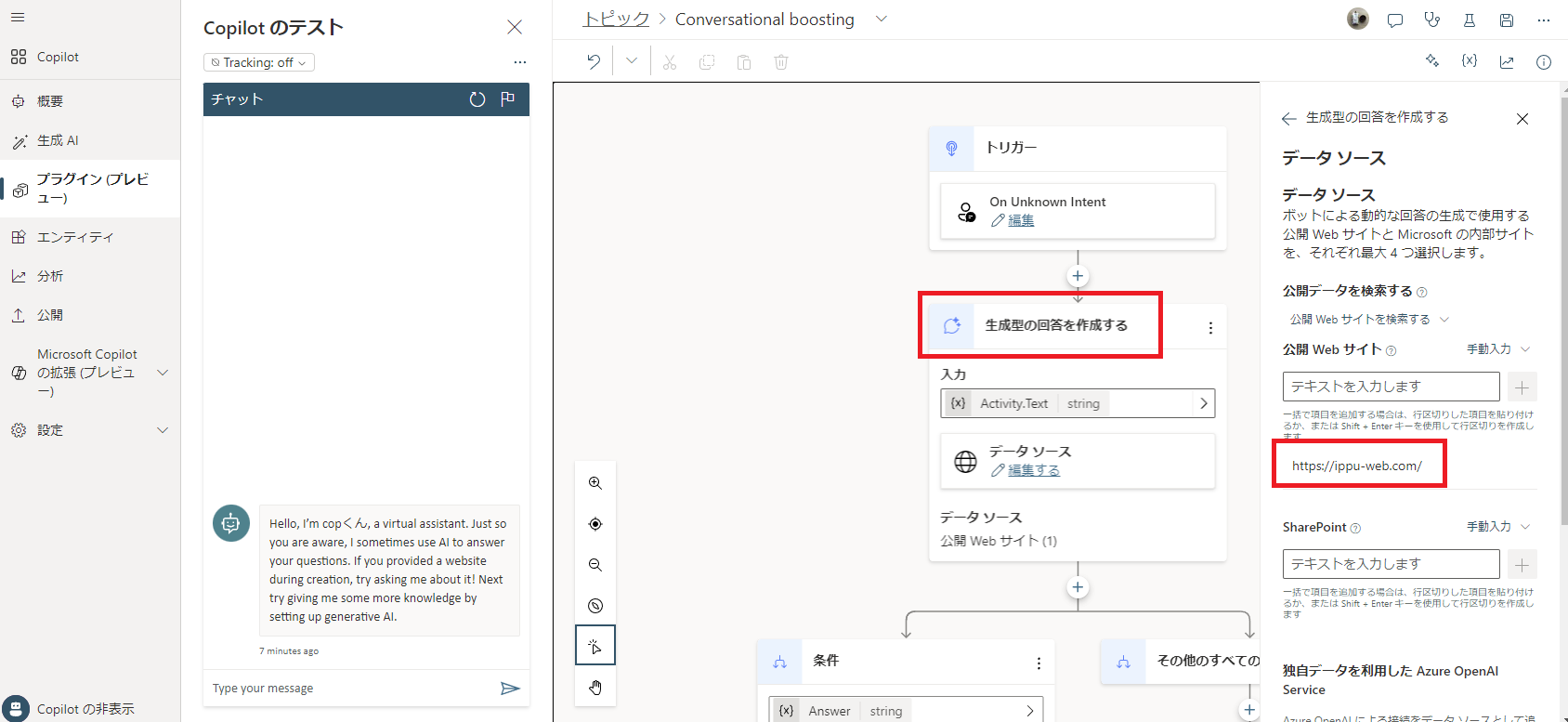Collapse the left hamburger navigation menu
Screen dimensions: 1568x722
(18, 18)
